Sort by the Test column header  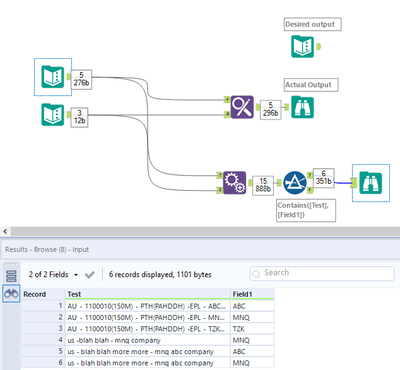click(148, 294)
